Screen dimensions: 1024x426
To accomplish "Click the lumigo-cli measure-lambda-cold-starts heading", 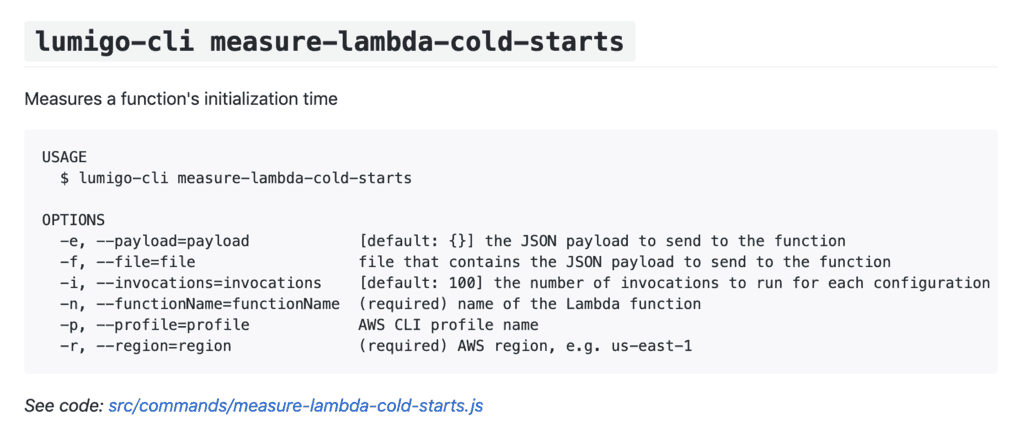I will (x=329, y=42).
